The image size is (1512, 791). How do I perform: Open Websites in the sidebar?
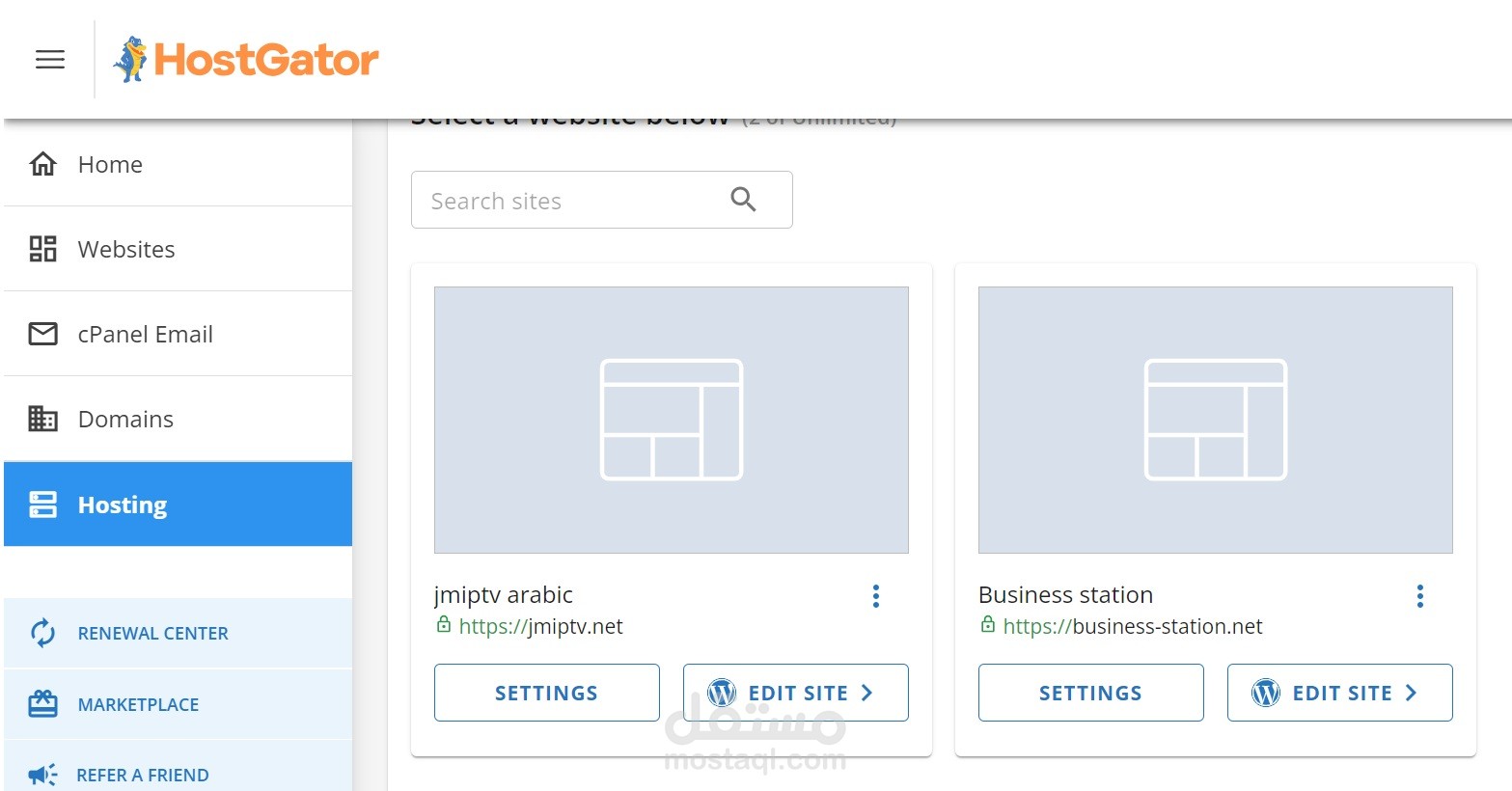click(179, 249)
